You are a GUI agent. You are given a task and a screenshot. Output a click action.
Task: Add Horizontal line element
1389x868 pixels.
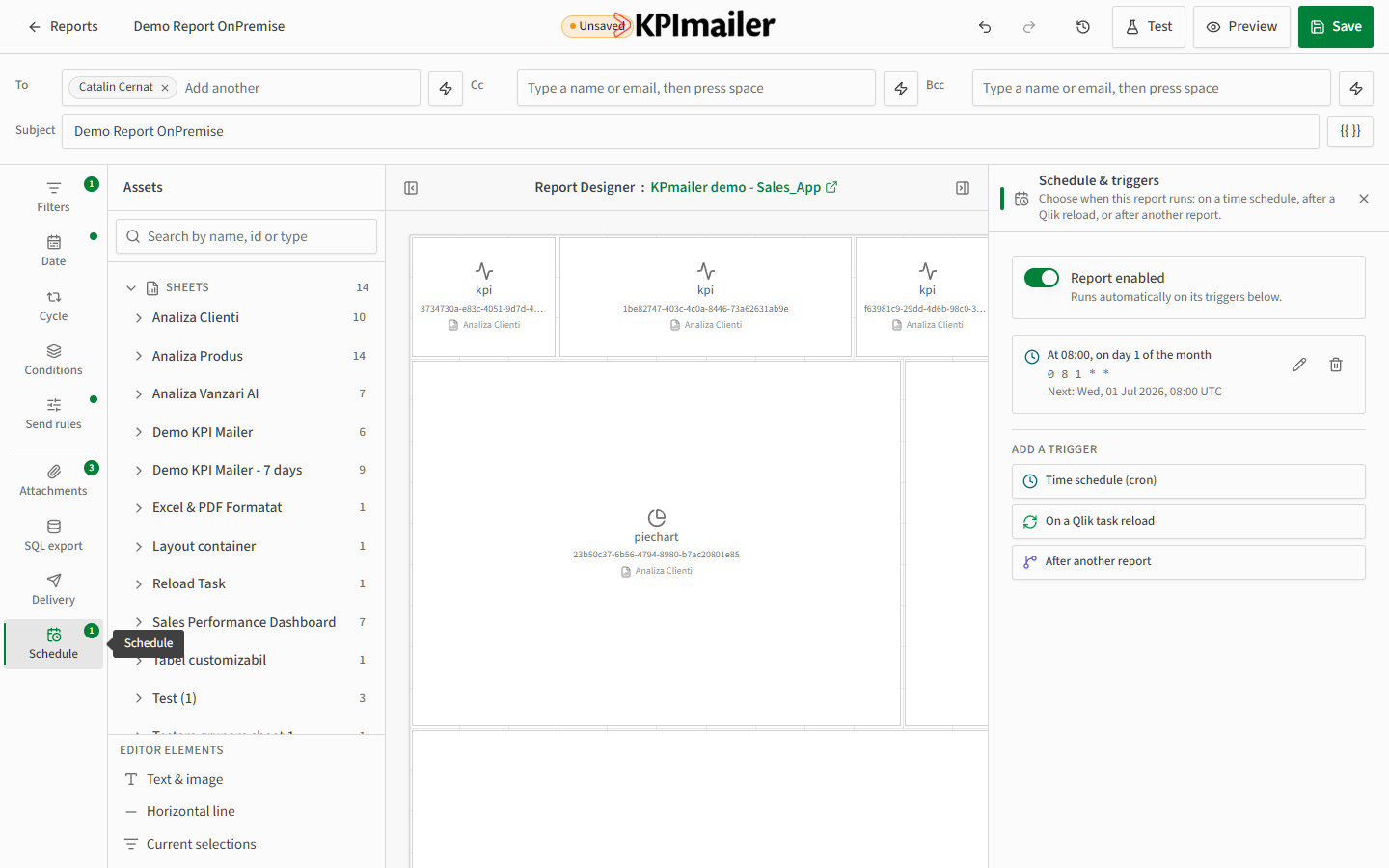click(247, 811)
